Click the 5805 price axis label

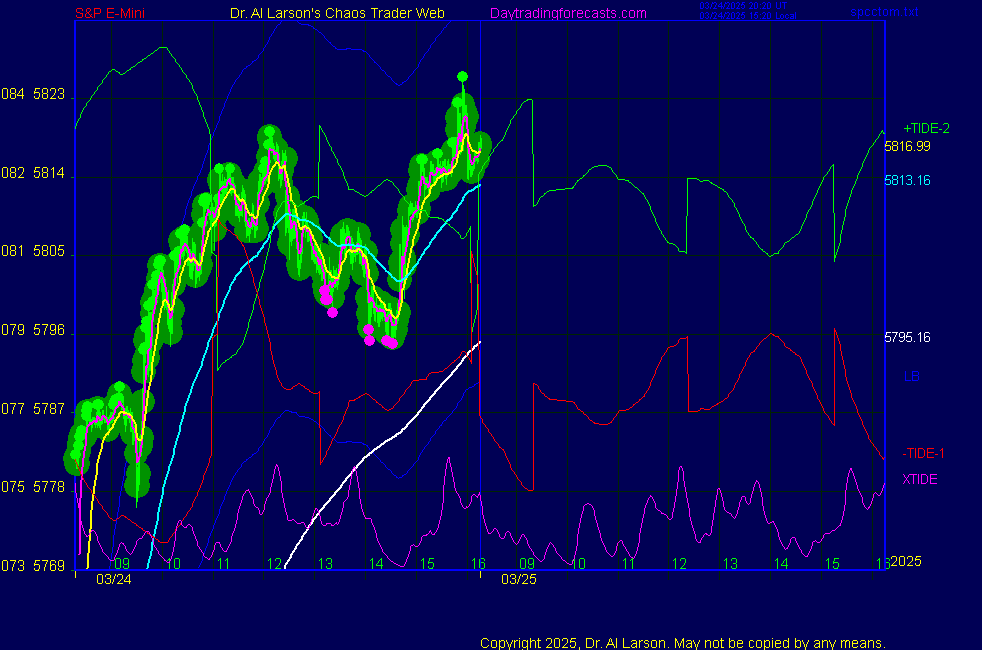48,252
